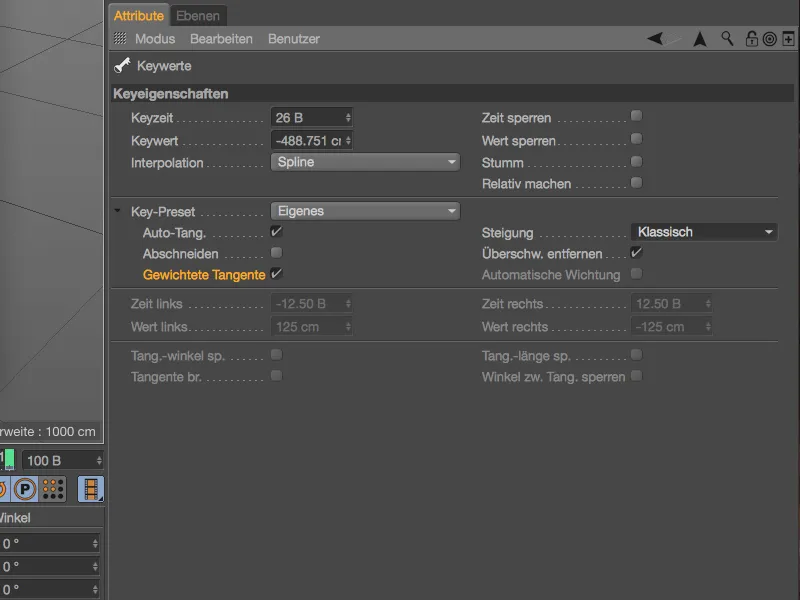Navigate back using the left arrow icon
The width and height of the screenshot is (800, 600).
(655, 38)
